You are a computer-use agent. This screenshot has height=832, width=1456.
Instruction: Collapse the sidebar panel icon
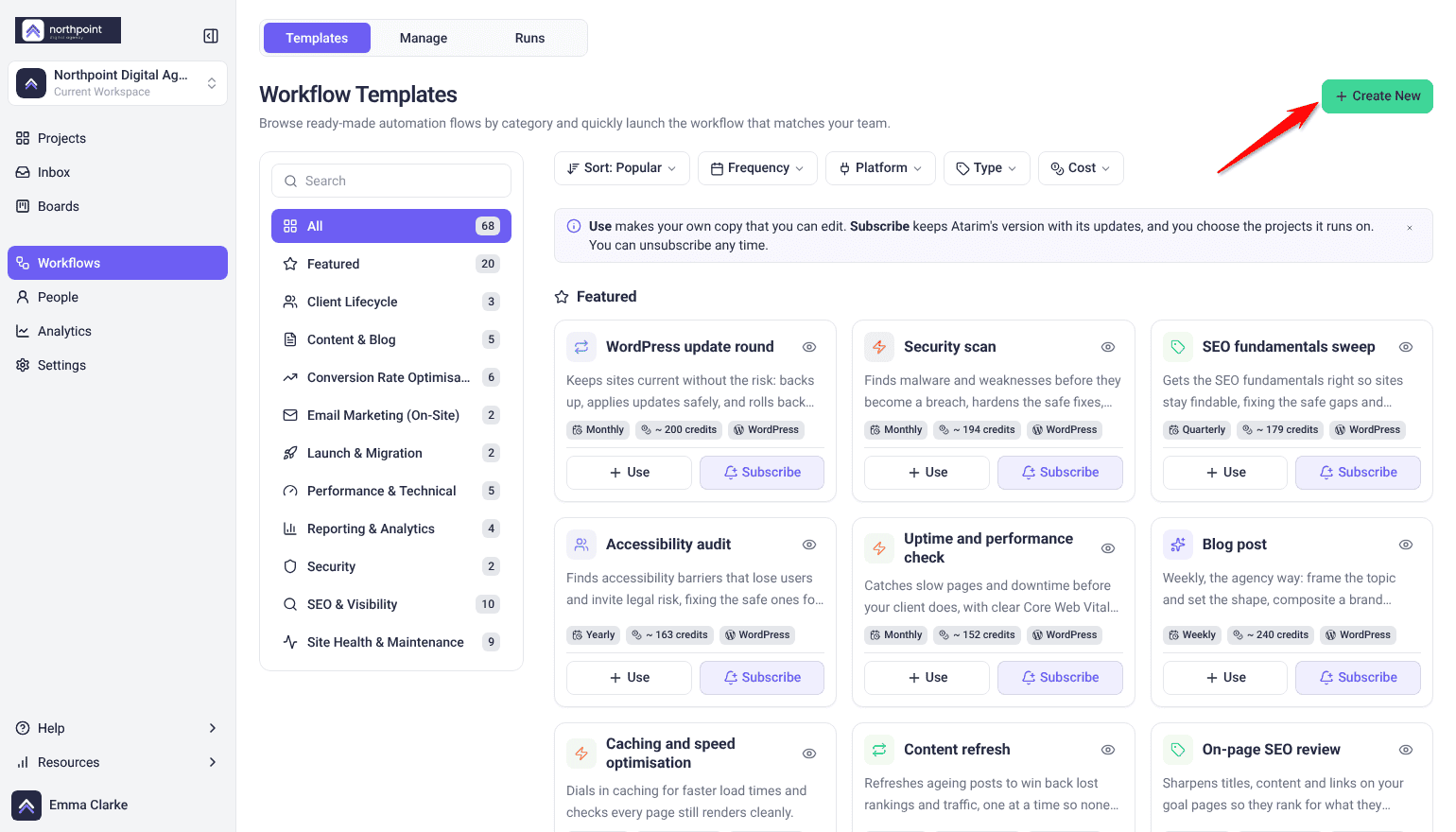(211, 36)
